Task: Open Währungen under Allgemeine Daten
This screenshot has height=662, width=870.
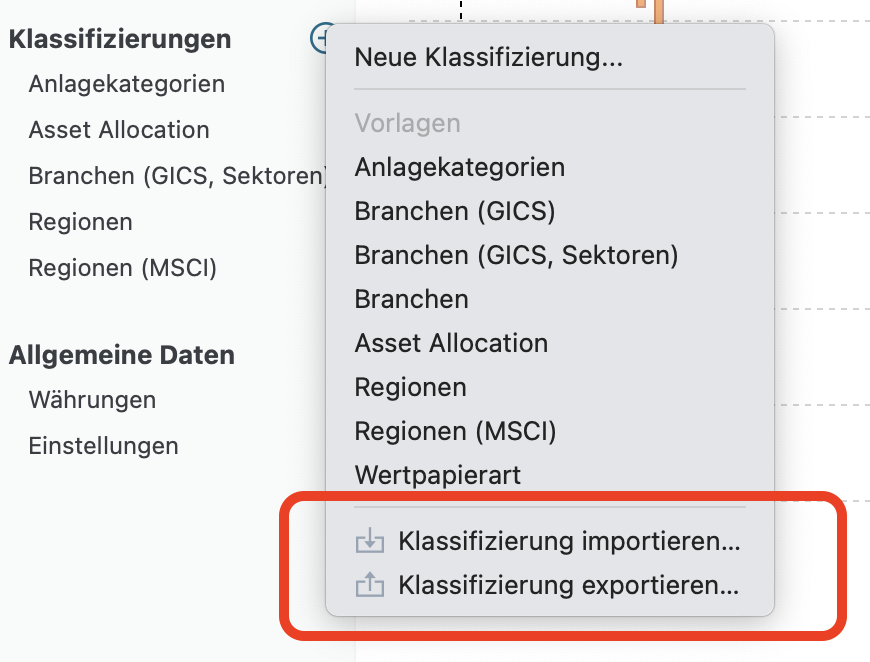Action: click(92, 400)
